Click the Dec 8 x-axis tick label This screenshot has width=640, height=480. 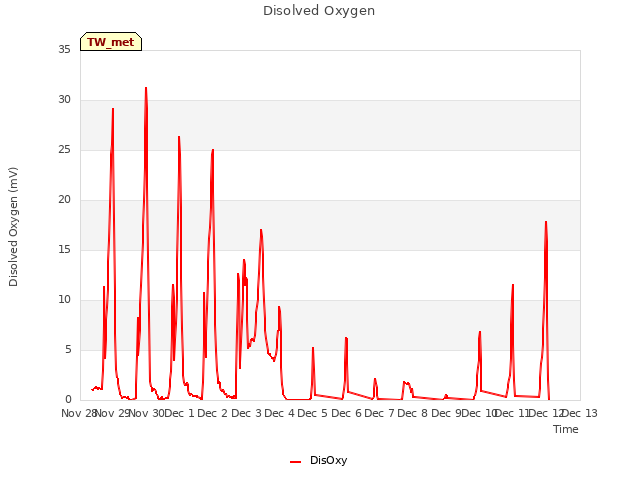(x=413, y=413)
